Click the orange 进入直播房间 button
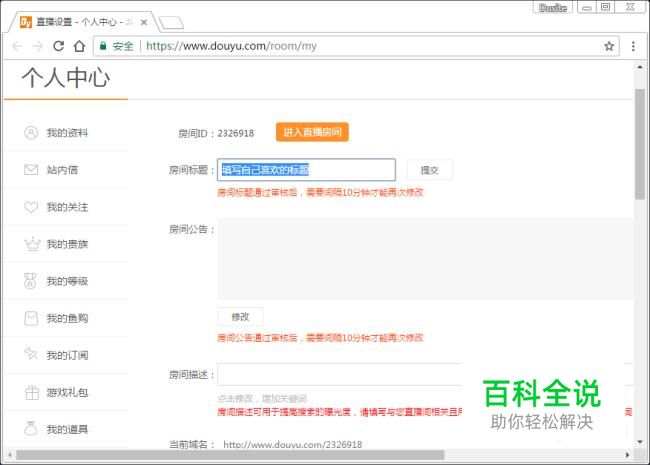 (x=312, y=132)
